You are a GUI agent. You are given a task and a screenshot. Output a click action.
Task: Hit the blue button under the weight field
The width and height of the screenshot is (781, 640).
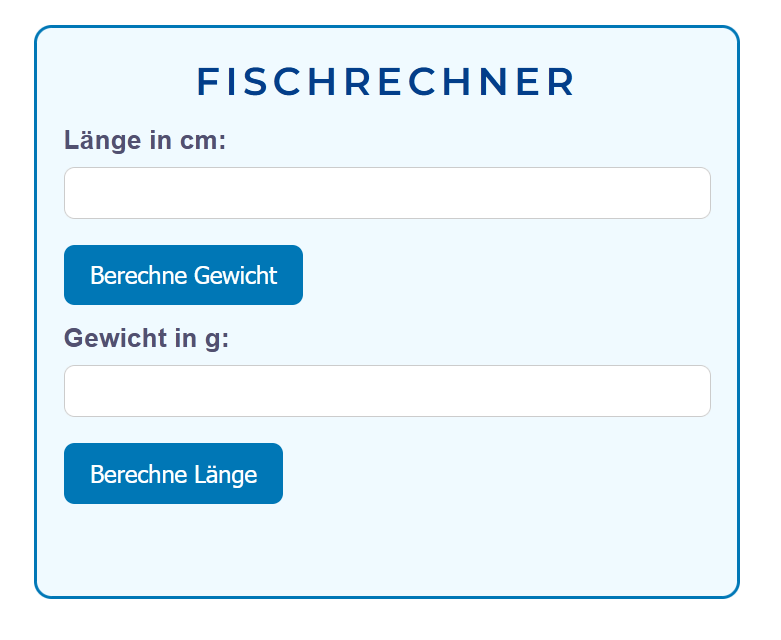[x=173, y=473]
